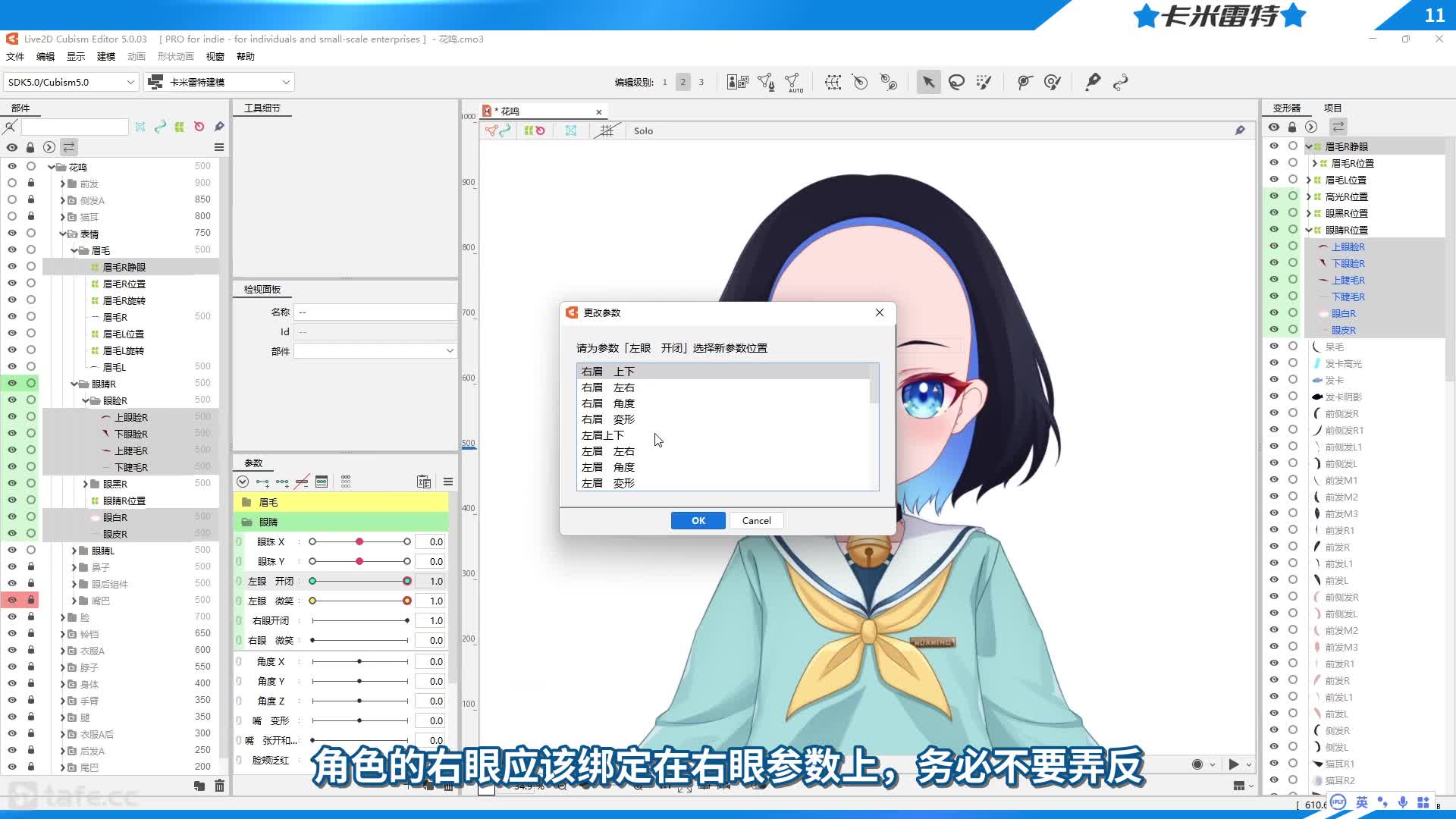Open the texture atlas editor icon
Viewport: 1456px width, 819px height.
(738, 82)
